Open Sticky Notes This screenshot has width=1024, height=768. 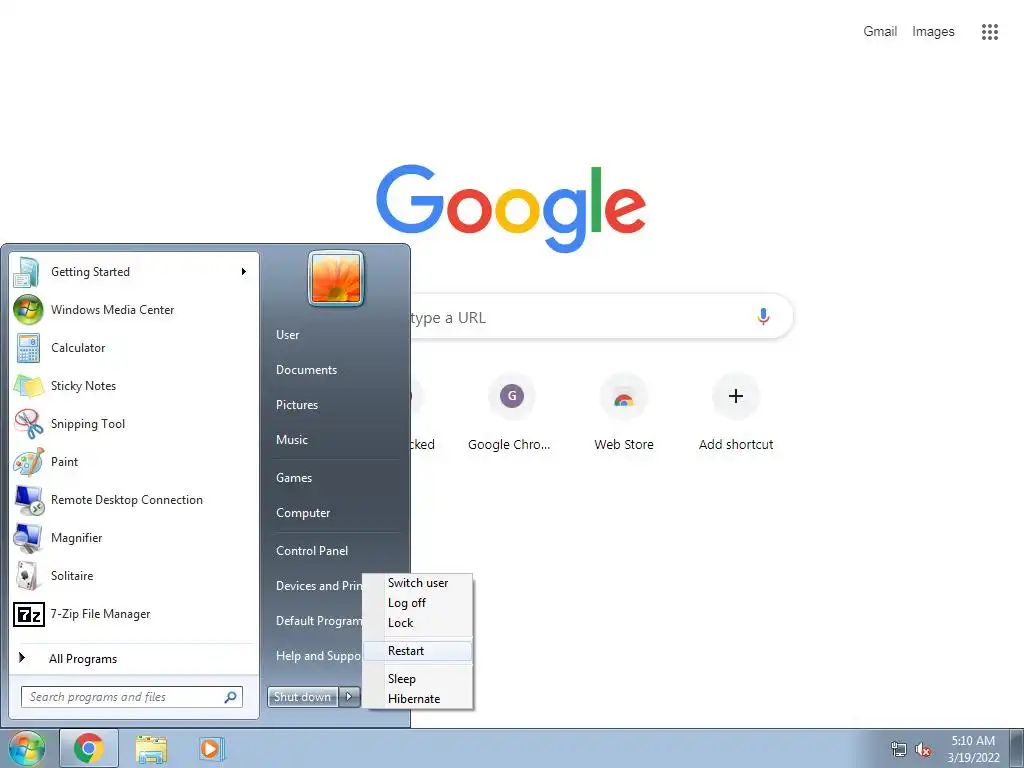click(134, 385)
